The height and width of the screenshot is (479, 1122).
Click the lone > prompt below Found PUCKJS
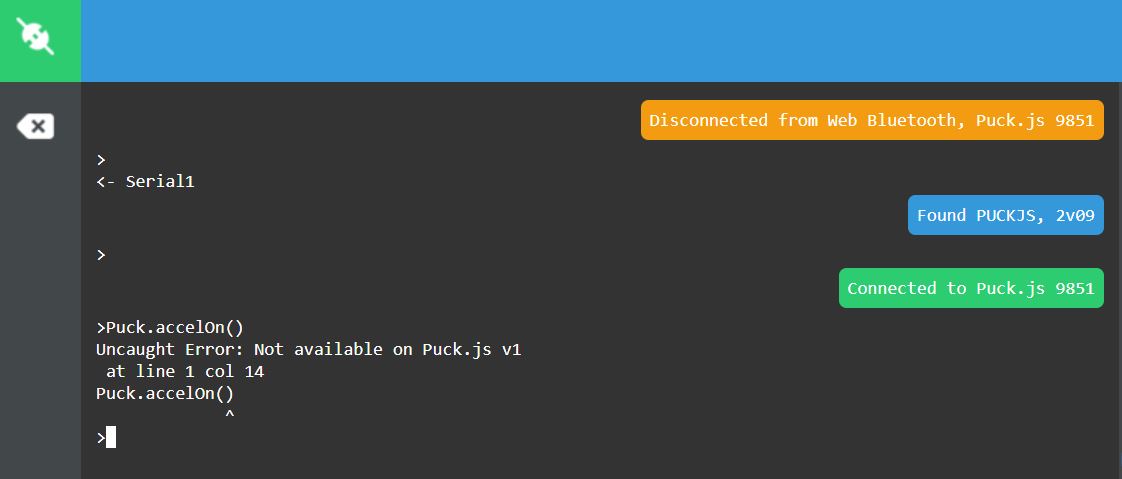coord(101,254)
